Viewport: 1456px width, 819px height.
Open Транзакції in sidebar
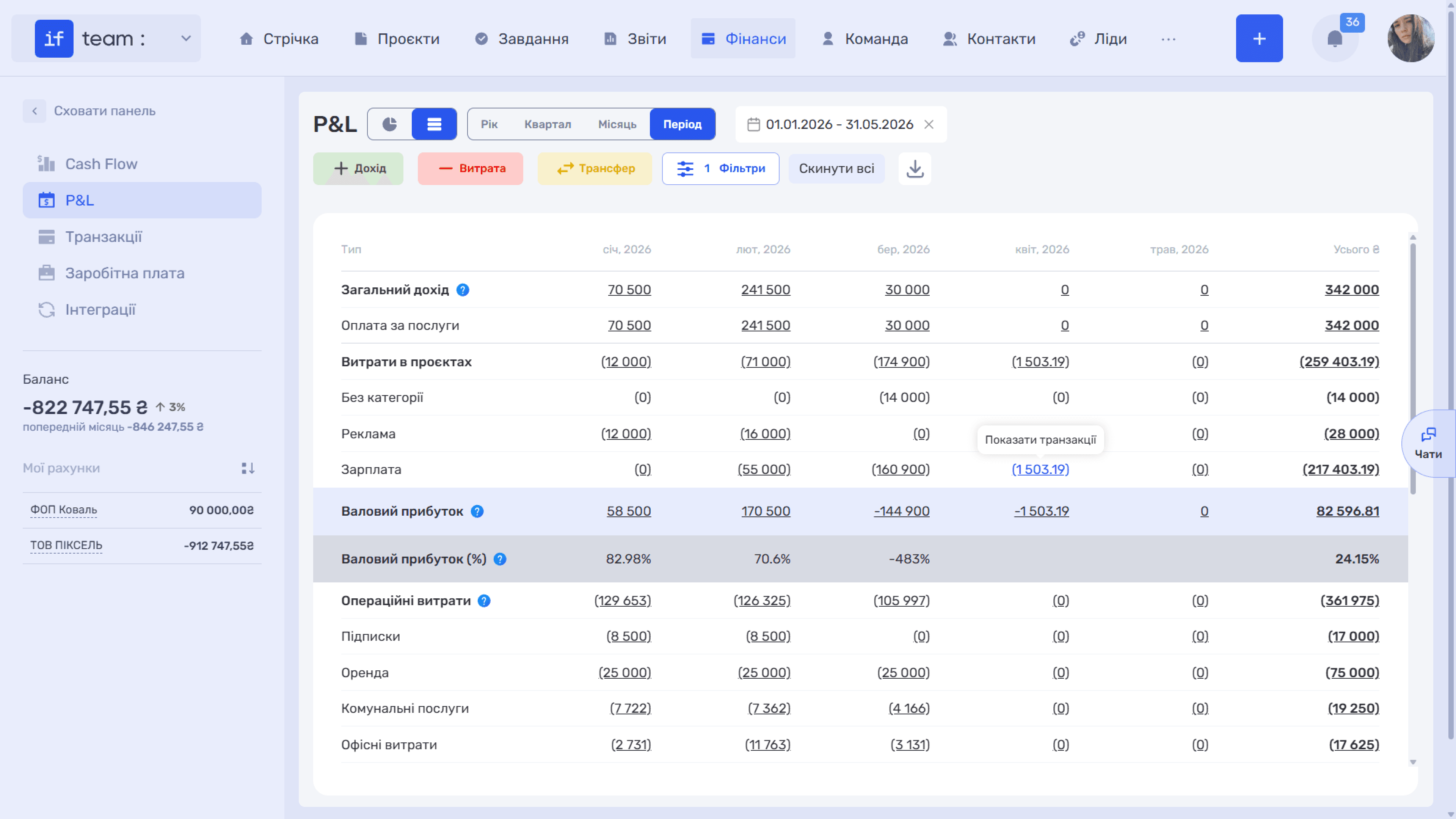[142, 237]
